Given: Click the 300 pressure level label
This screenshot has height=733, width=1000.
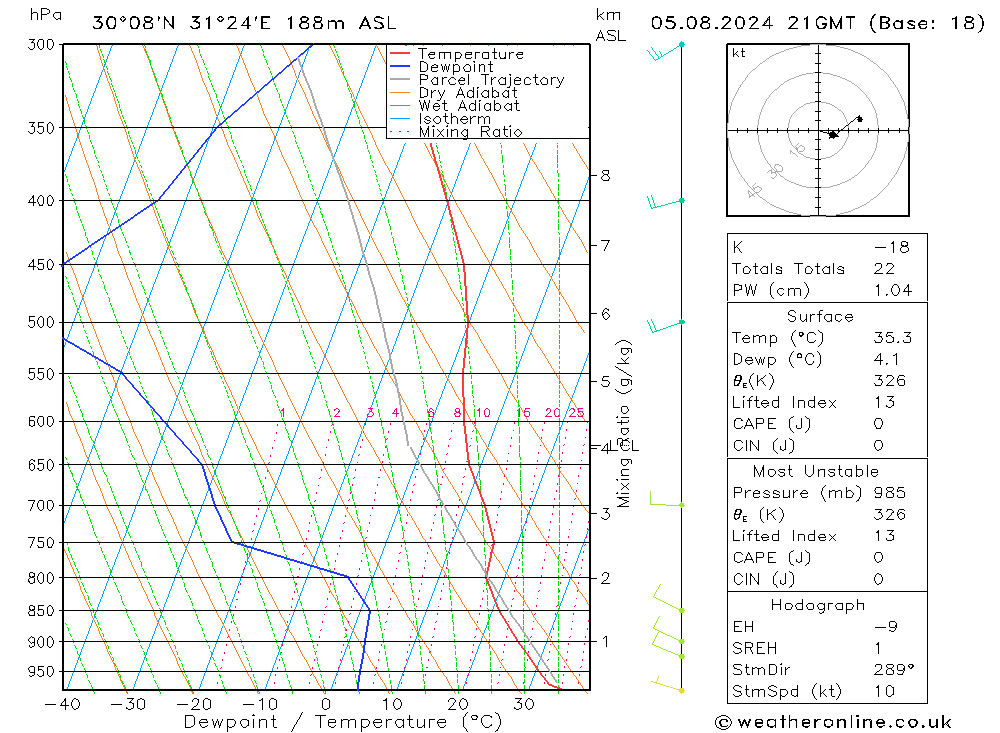Looking at the screenshot, I should pyautogui.click(x=41, y=45).
